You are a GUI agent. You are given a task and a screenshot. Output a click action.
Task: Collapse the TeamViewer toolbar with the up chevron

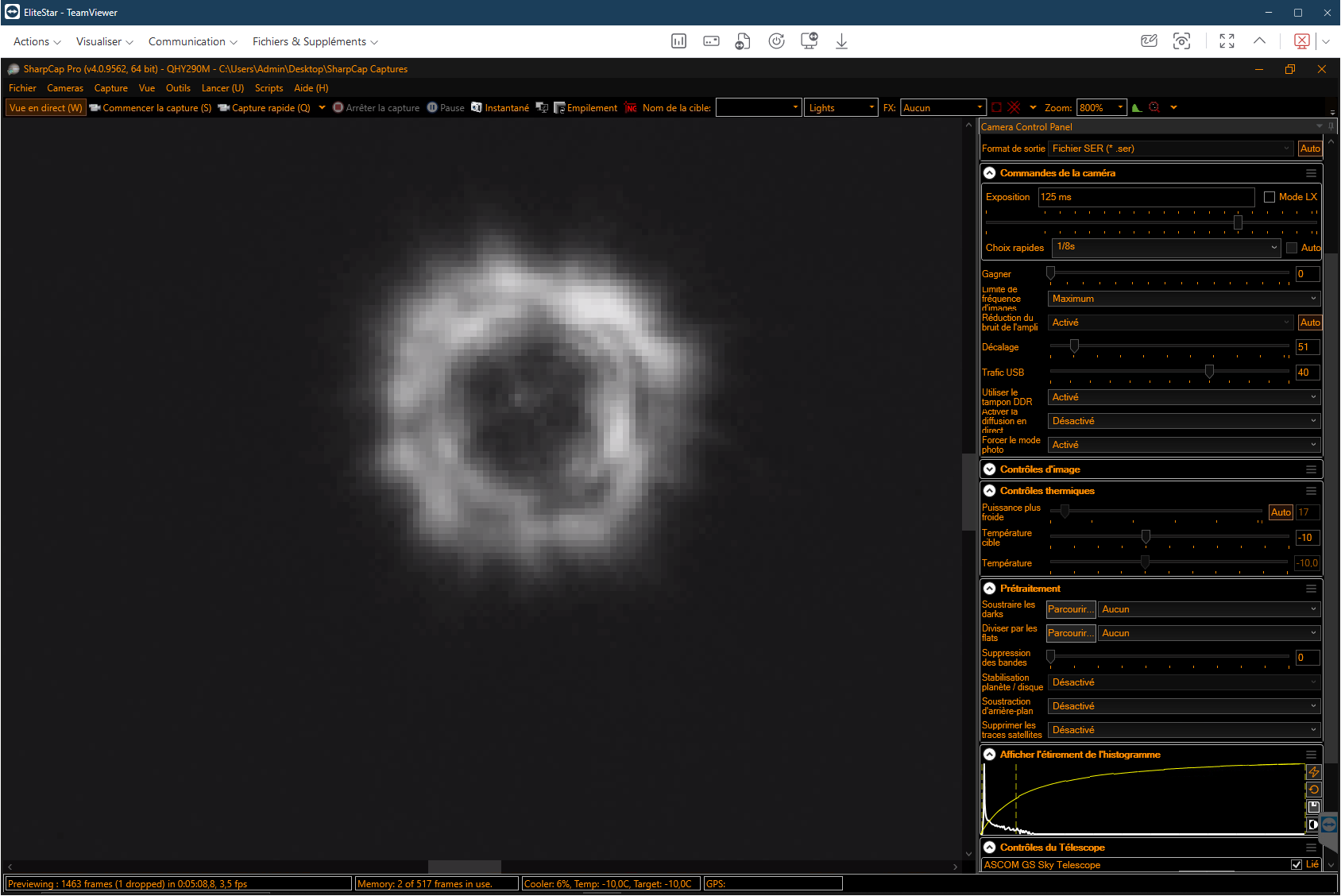[1259, 41]
